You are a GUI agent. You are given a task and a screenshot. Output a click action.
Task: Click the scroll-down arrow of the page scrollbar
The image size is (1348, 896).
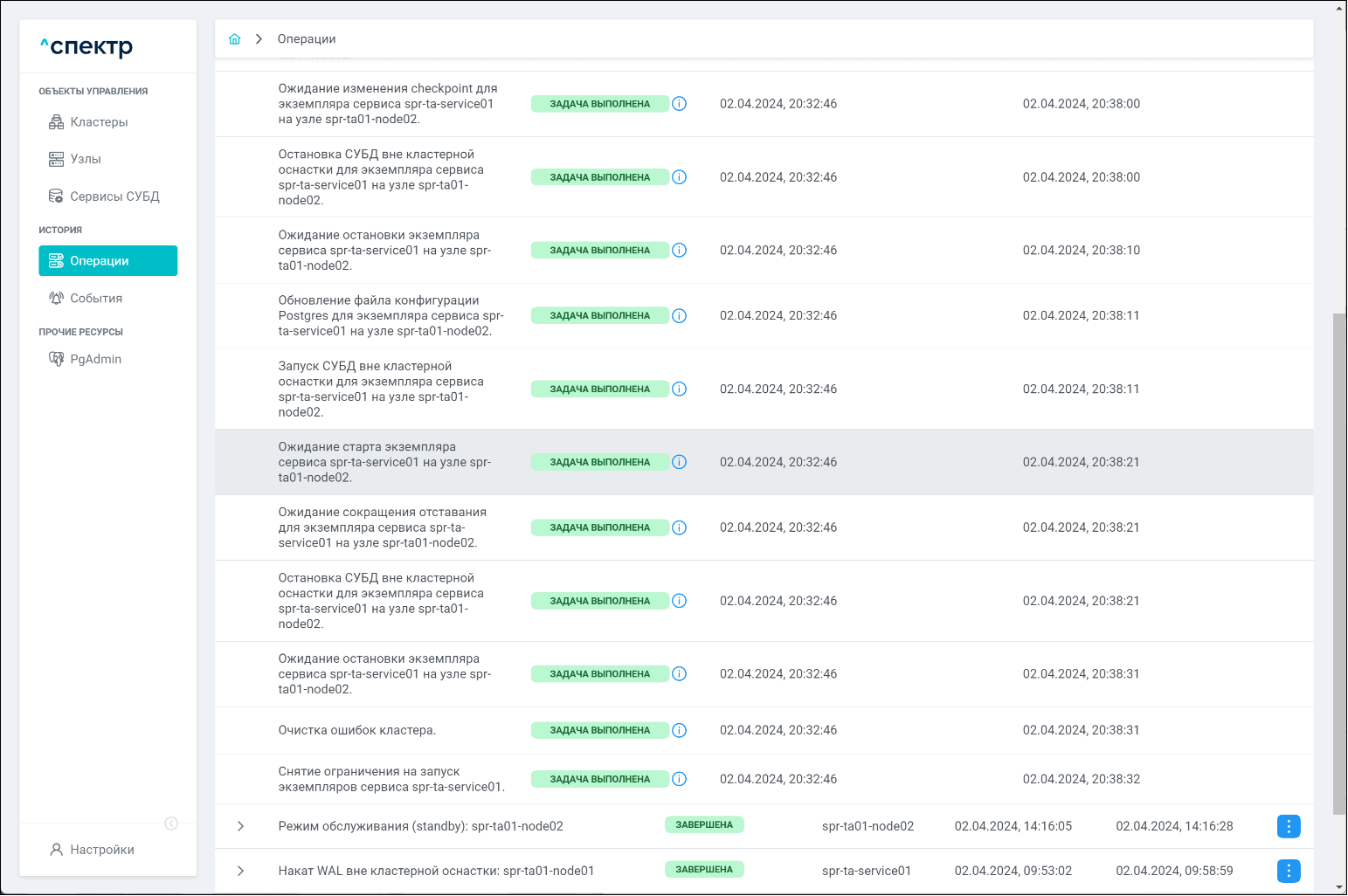tap(1339, 887)
